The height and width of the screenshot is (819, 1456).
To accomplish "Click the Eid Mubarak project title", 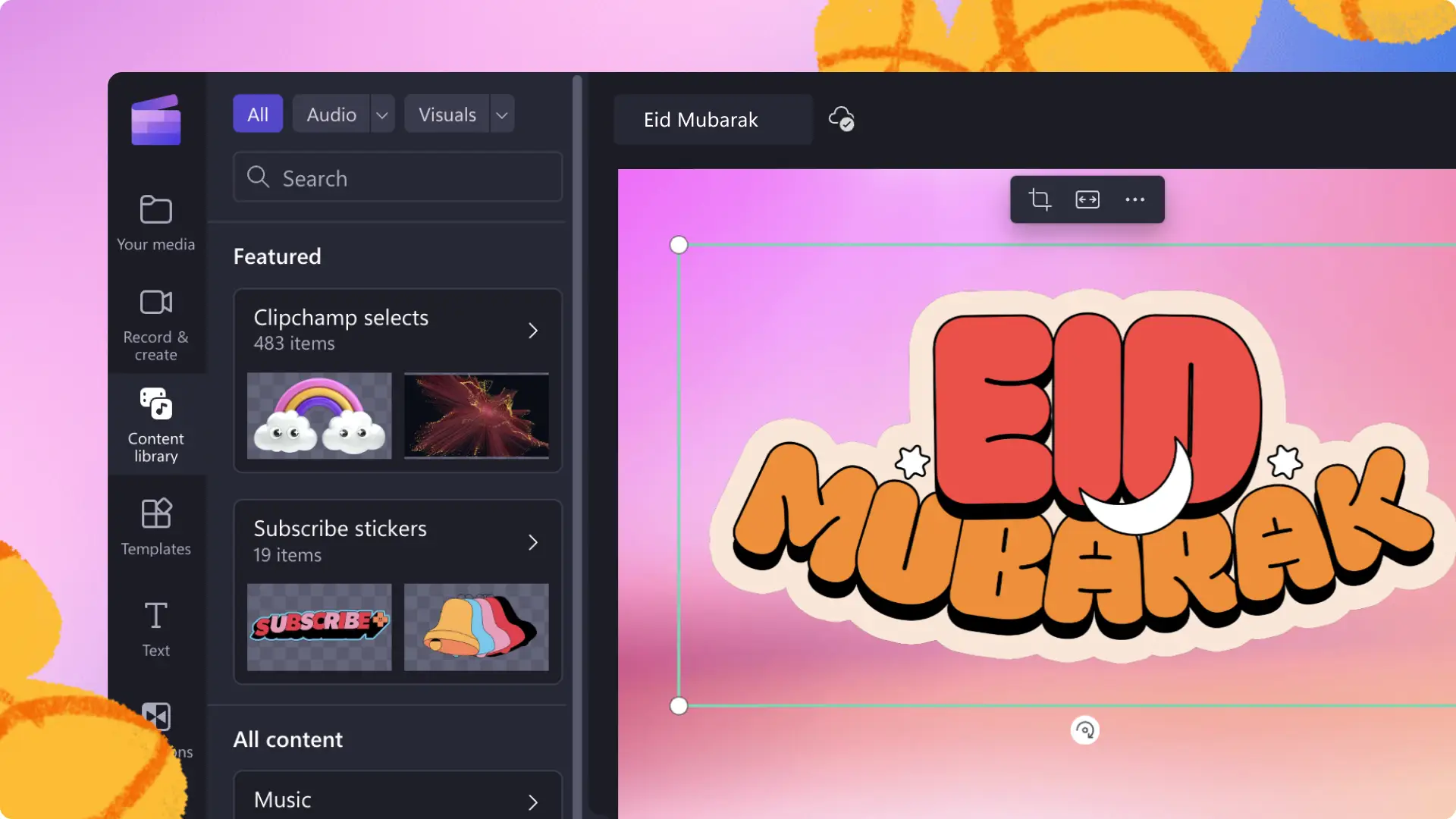I will click(x=700, y=119).
